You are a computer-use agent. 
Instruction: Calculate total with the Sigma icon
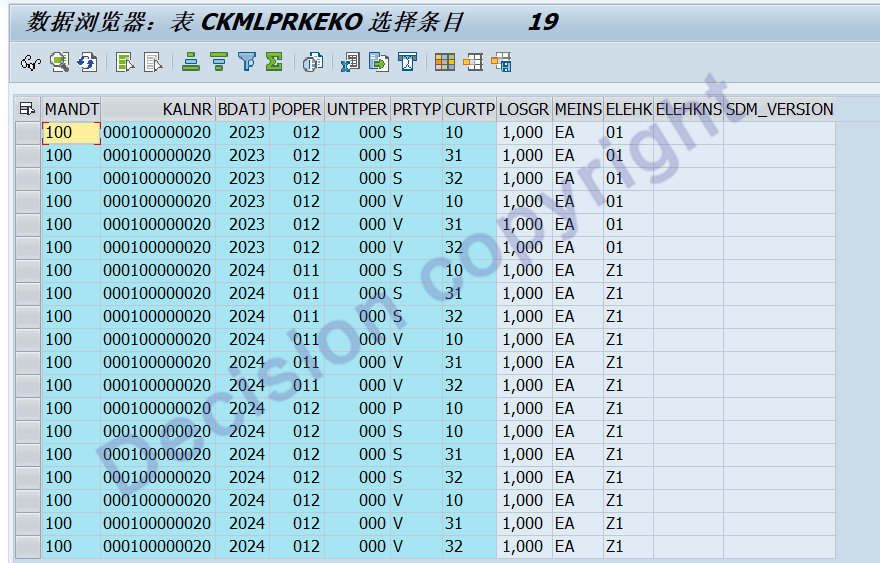[x=274, y=63]
